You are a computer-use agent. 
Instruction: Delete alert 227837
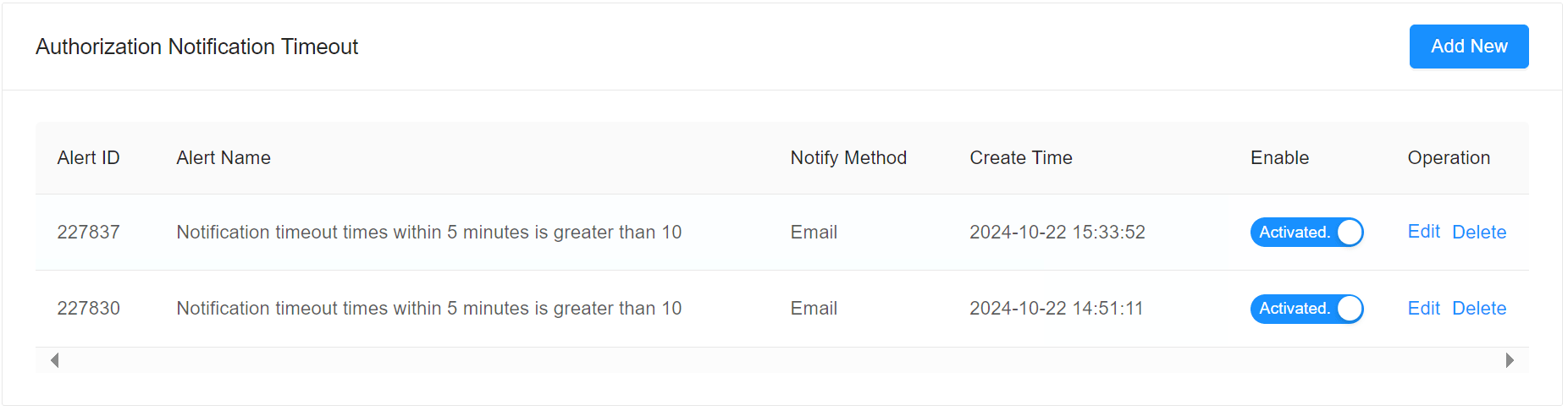coord(1479,233)
